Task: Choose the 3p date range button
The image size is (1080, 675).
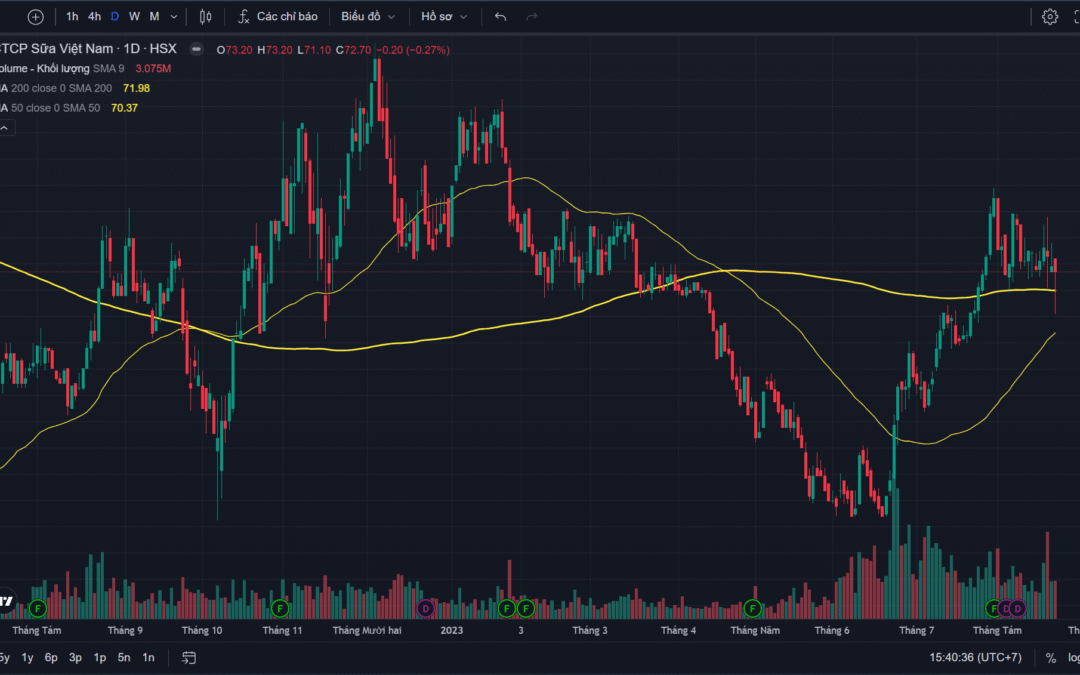Action: pyautogui.click(x=75, y=657)
